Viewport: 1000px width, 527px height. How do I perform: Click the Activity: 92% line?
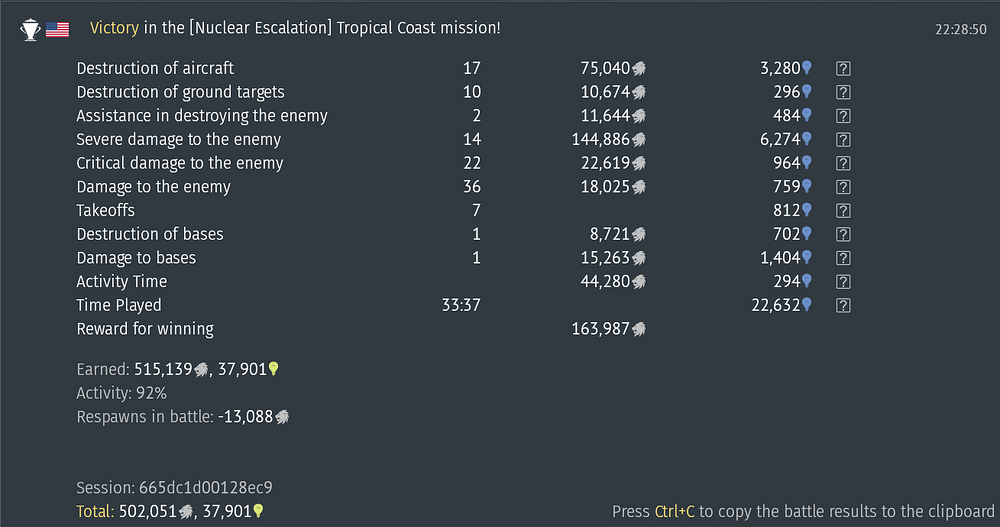(x=121, y=393)
